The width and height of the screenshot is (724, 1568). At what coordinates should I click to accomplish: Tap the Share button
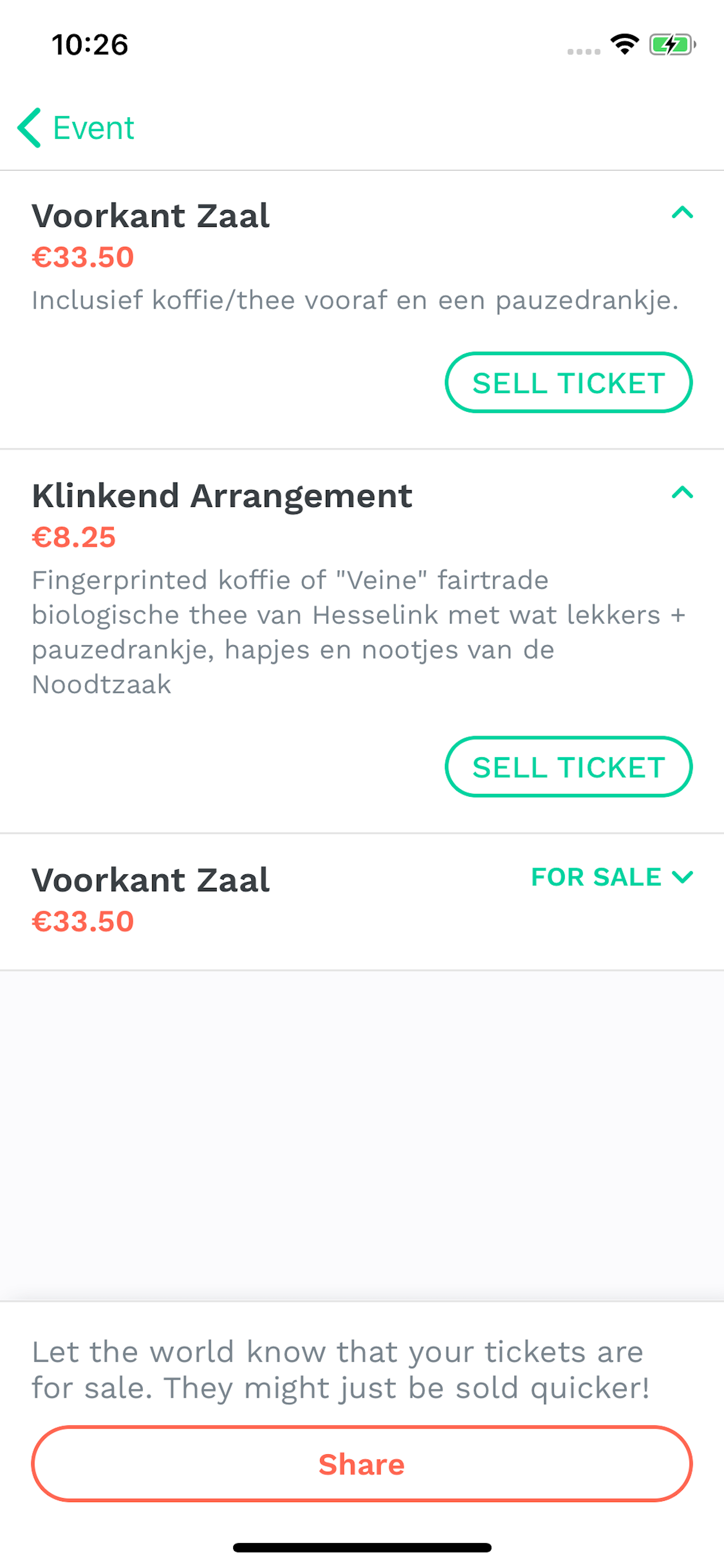pos(361,1464)
